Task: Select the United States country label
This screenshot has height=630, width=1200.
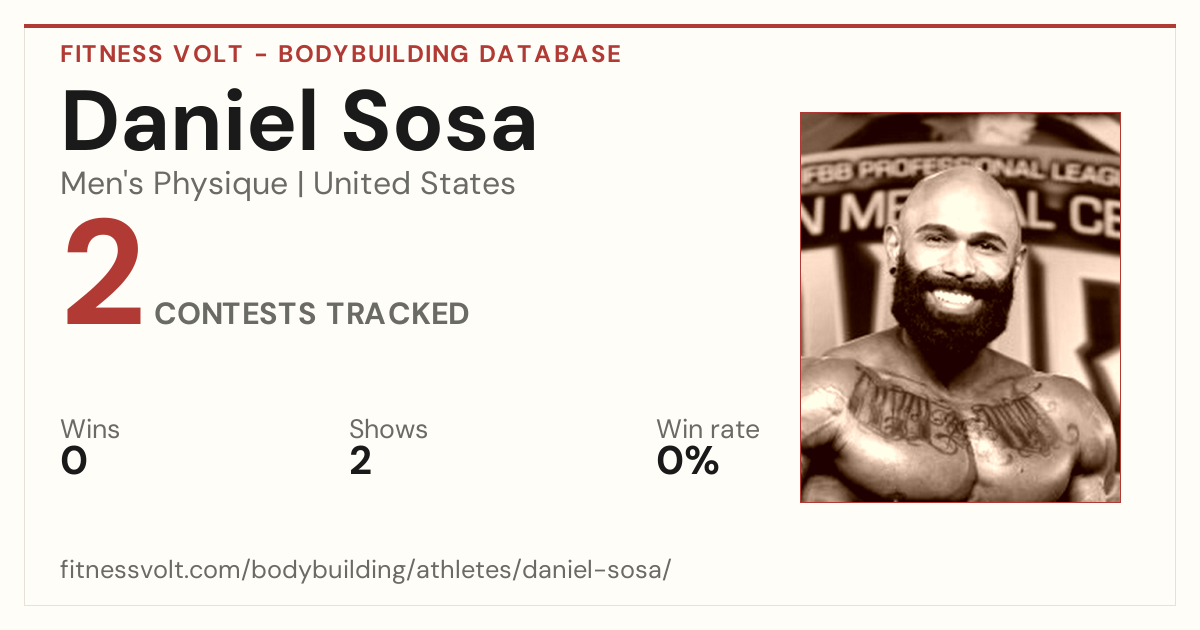Action: click(414, 184)
